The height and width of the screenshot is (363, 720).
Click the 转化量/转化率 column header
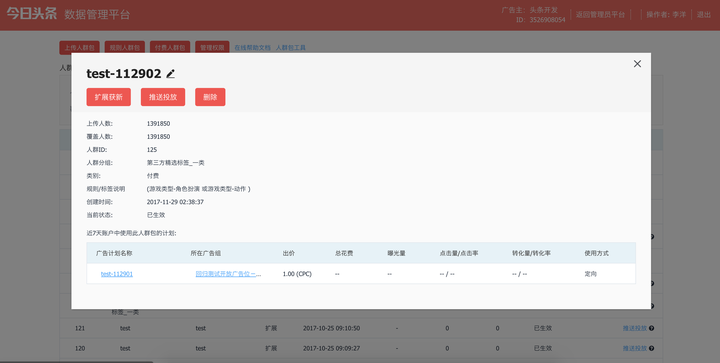pos(531,253)
